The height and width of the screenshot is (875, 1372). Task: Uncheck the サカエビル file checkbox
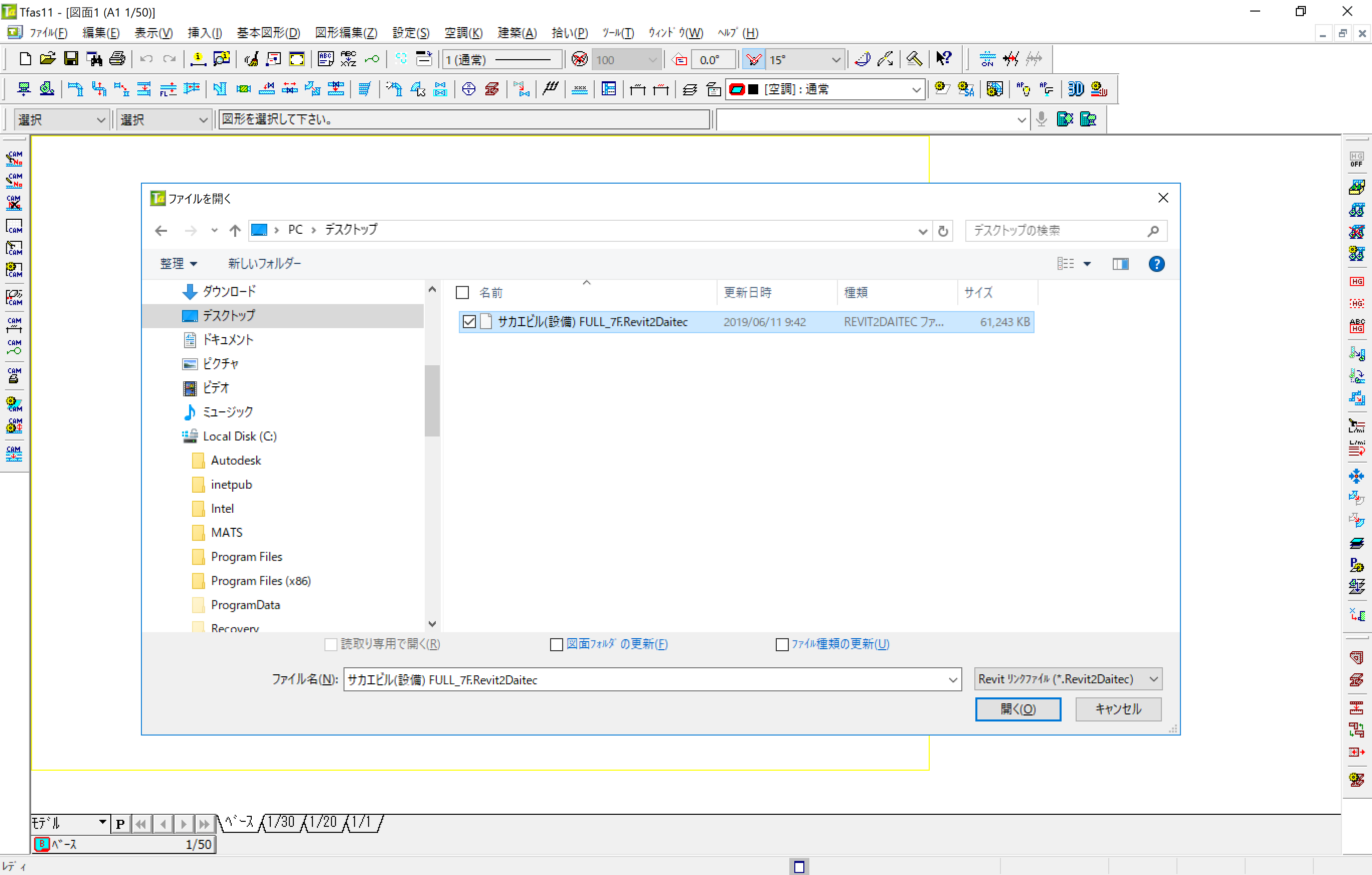(469, 322)
